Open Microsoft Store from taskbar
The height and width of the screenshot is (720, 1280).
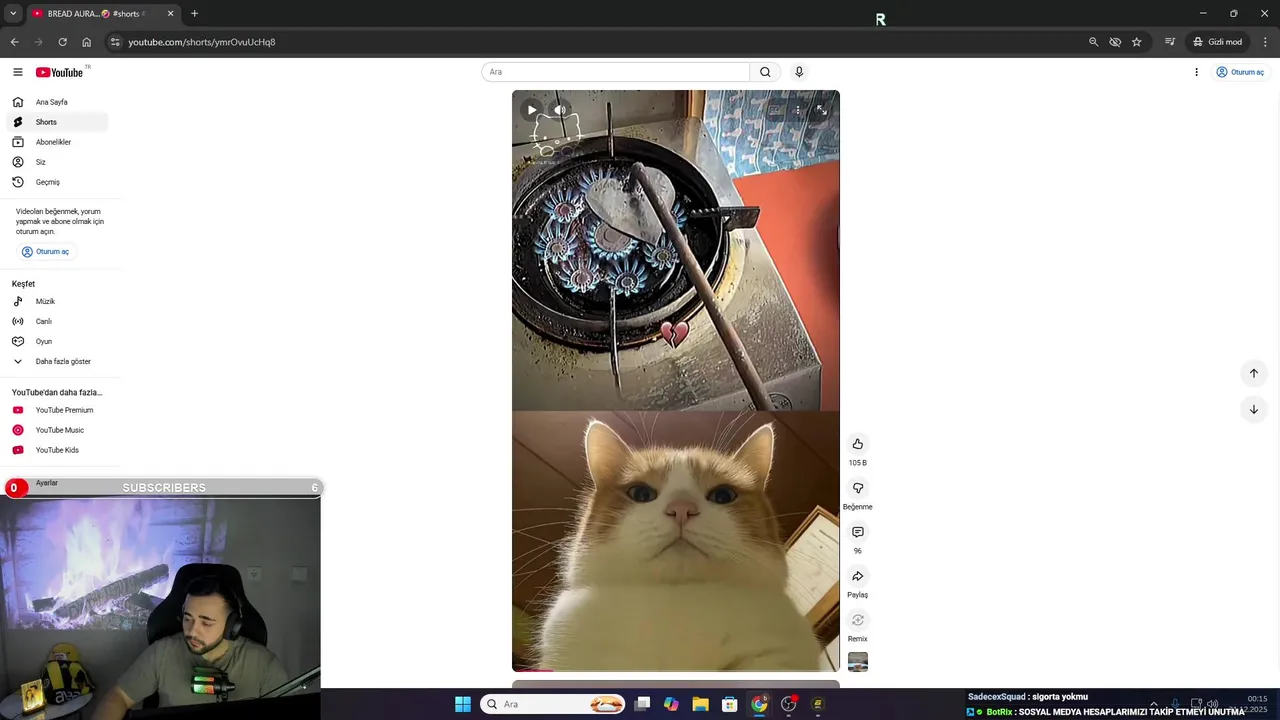[x=730, y=704]
